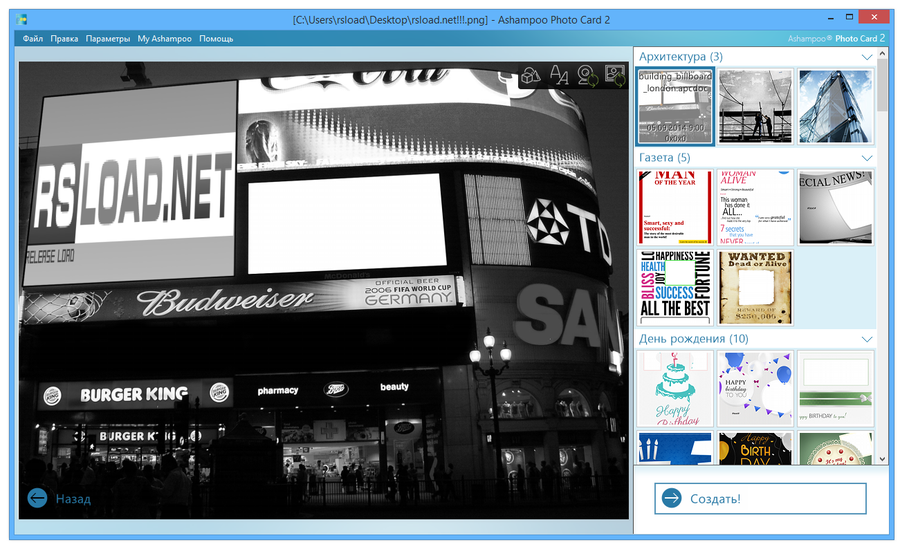Pick the green cake plate birthday template
The image size is (900, 547).
(x=836, y=448)
